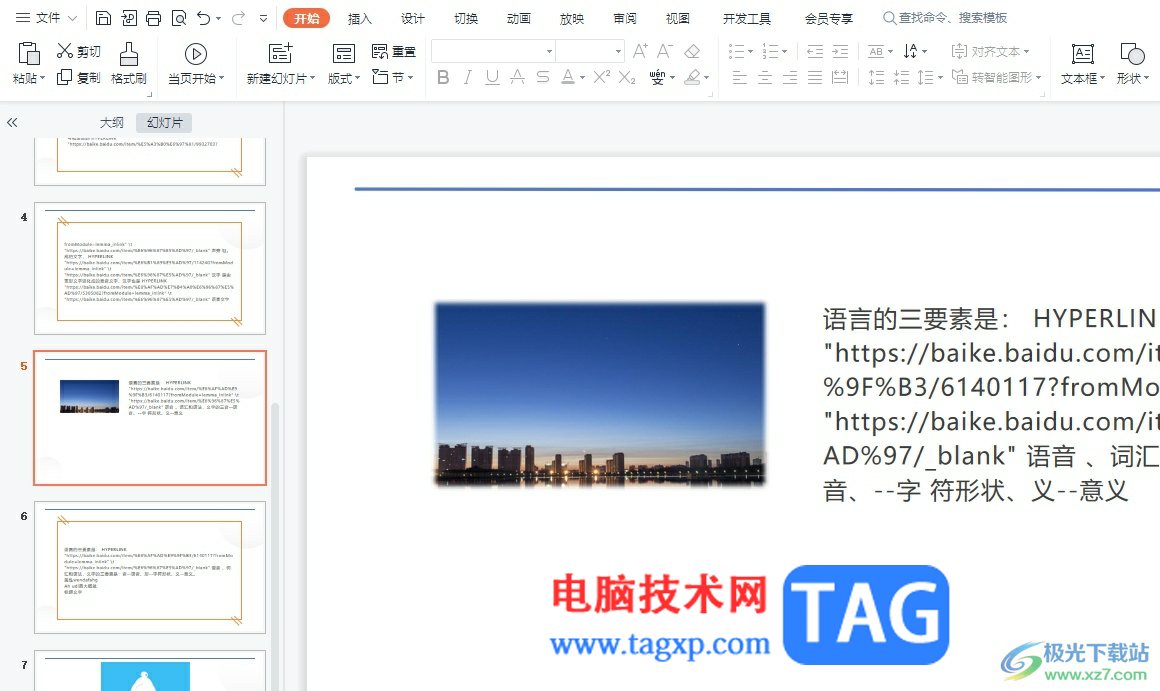Toggle Bold formatting
Image resolution: width=1160 pixels, height=691 pixels.
pyautogui.click(x=443, y=77)
